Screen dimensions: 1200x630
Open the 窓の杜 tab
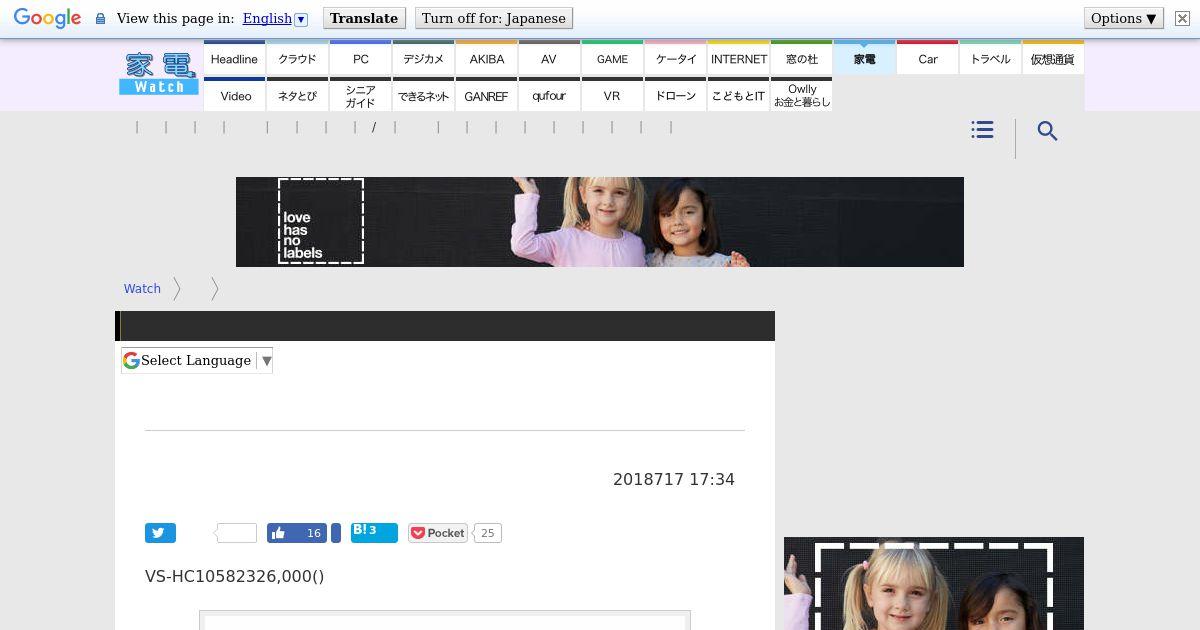(x=801, y=58)
